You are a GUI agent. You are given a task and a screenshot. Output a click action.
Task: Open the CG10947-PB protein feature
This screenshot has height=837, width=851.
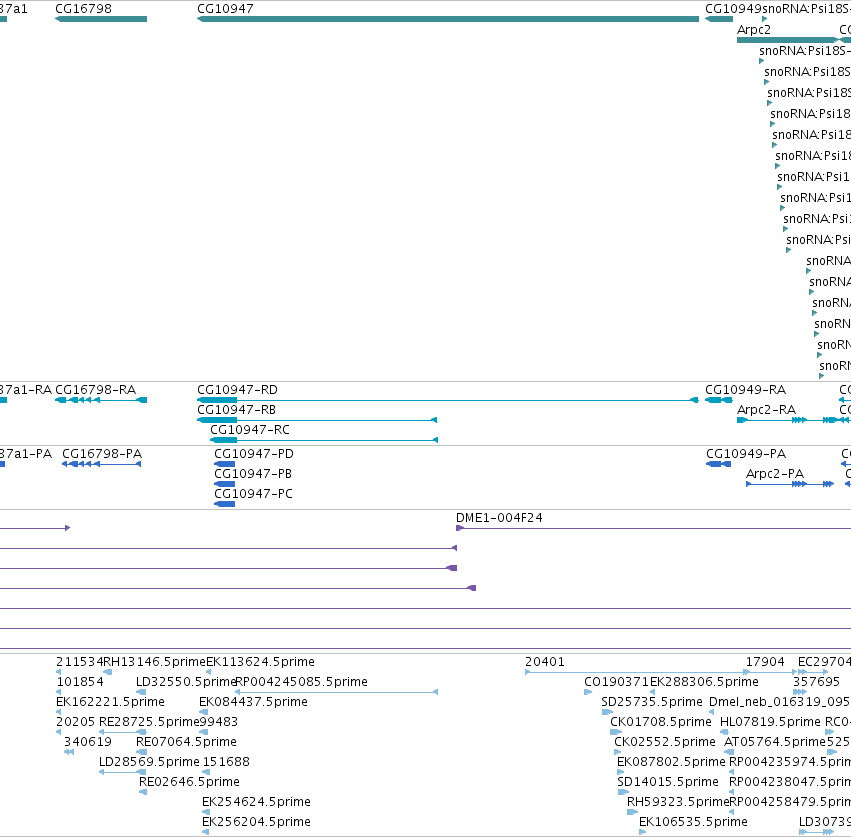[x=225, y=484]
